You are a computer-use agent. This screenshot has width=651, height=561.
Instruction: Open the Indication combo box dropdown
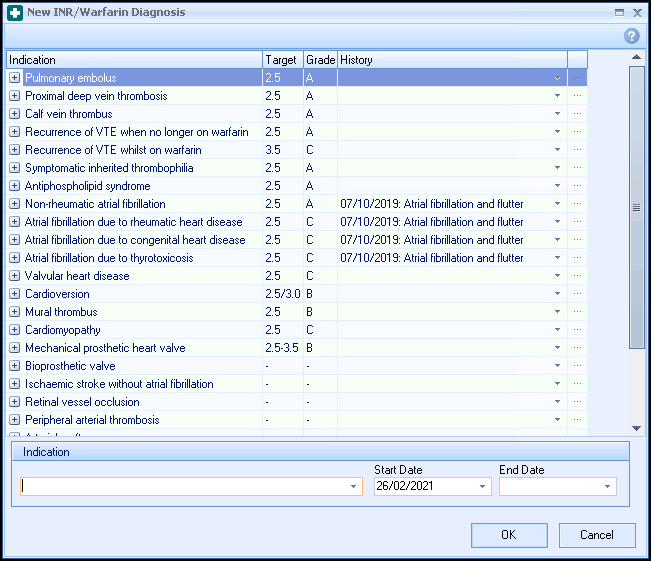tap(354, 487)
